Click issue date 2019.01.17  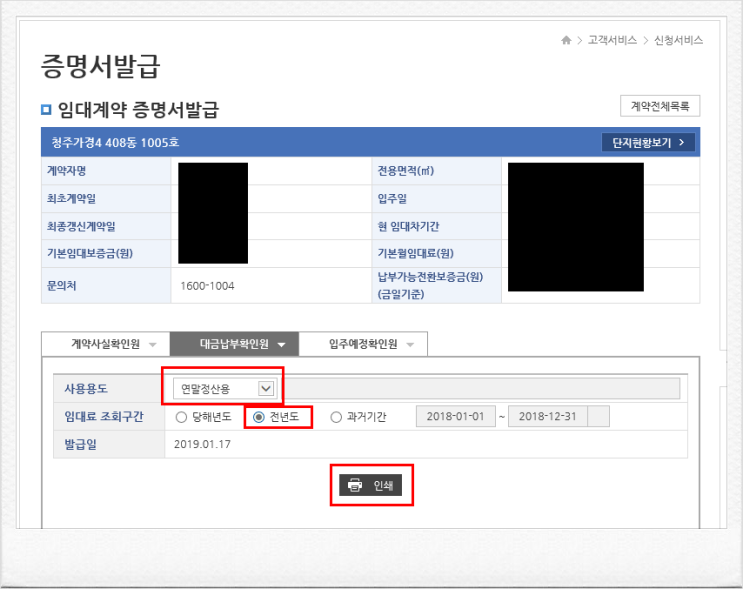tap(202, 444)
